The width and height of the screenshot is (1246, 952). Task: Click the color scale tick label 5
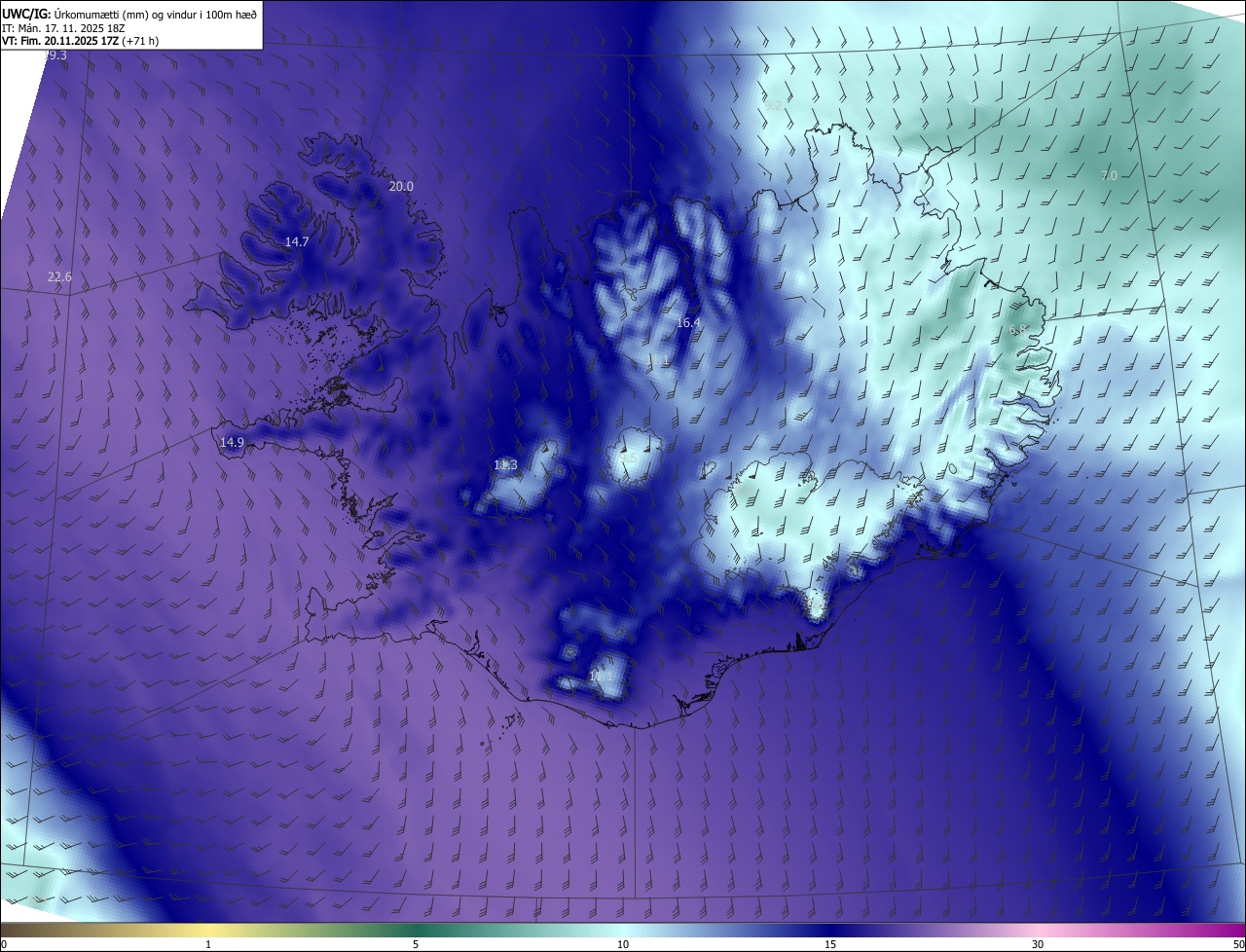416,944
